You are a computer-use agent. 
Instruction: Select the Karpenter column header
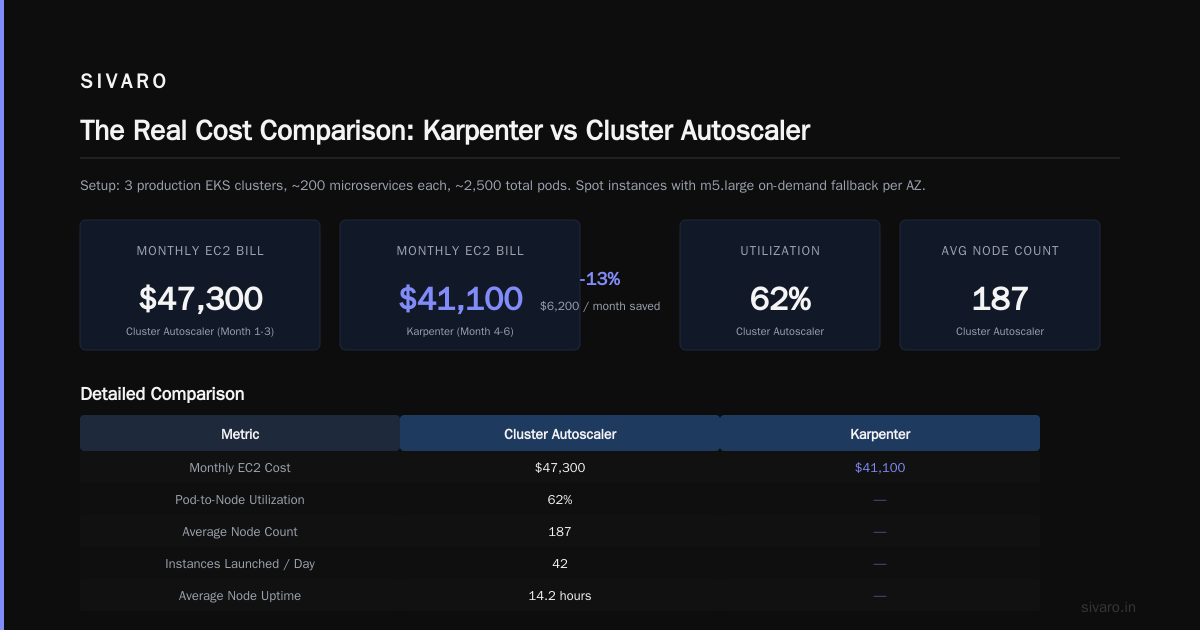tap(880, 434)
